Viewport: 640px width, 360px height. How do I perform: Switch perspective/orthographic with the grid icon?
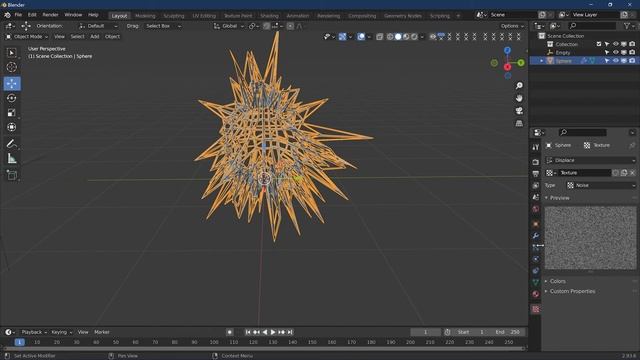[x=519, y=123]
